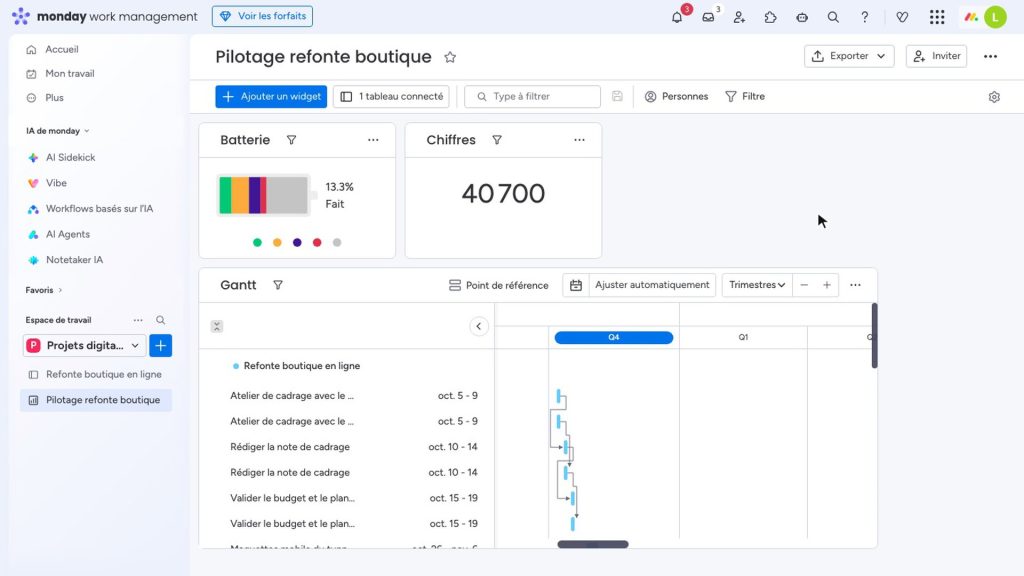Click the Gantt widget vertical scrollbar

tap(874, 336)
